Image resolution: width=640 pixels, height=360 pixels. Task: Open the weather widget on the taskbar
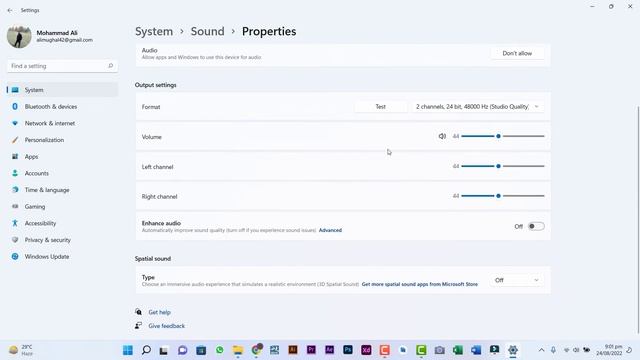20,350
